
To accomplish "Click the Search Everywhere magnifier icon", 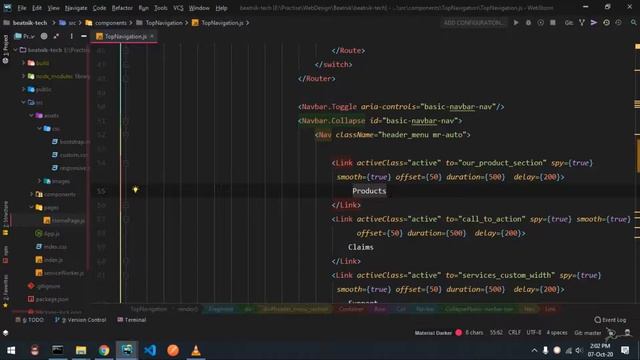I will (633, 23).
